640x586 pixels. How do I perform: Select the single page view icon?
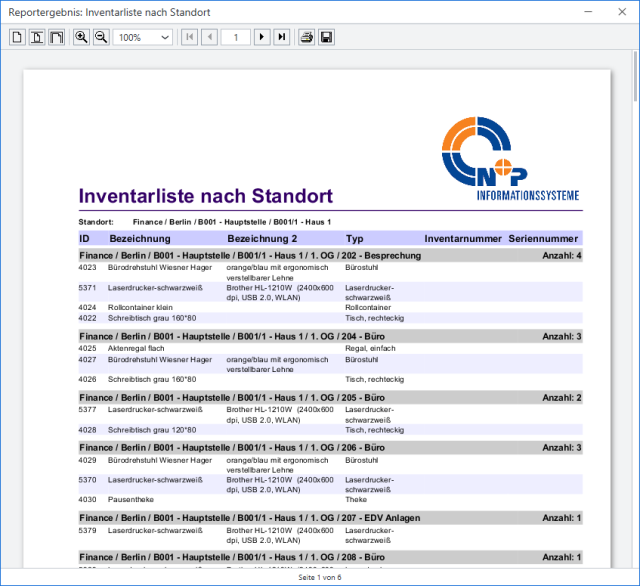[17, 38]
